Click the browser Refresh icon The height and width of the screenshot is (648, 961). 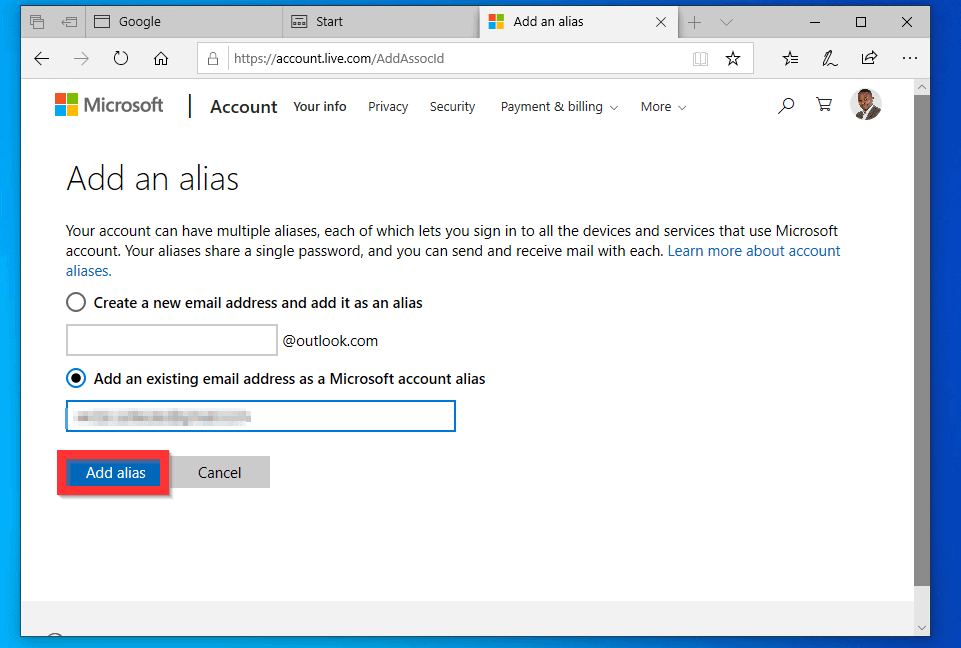click(x=121, y=58)
